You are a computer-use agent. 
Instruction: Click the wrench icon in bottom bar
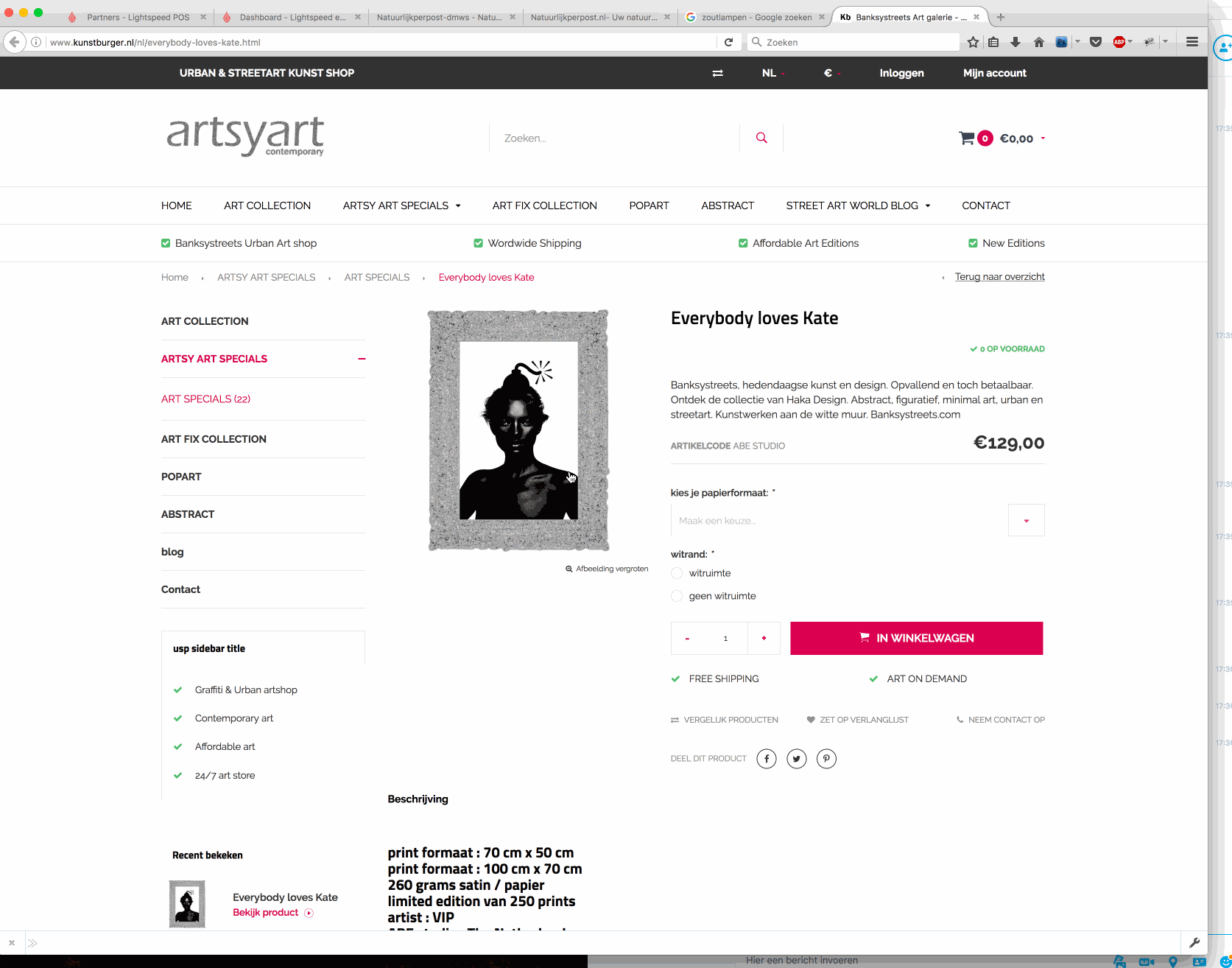tap(1194, 942)
